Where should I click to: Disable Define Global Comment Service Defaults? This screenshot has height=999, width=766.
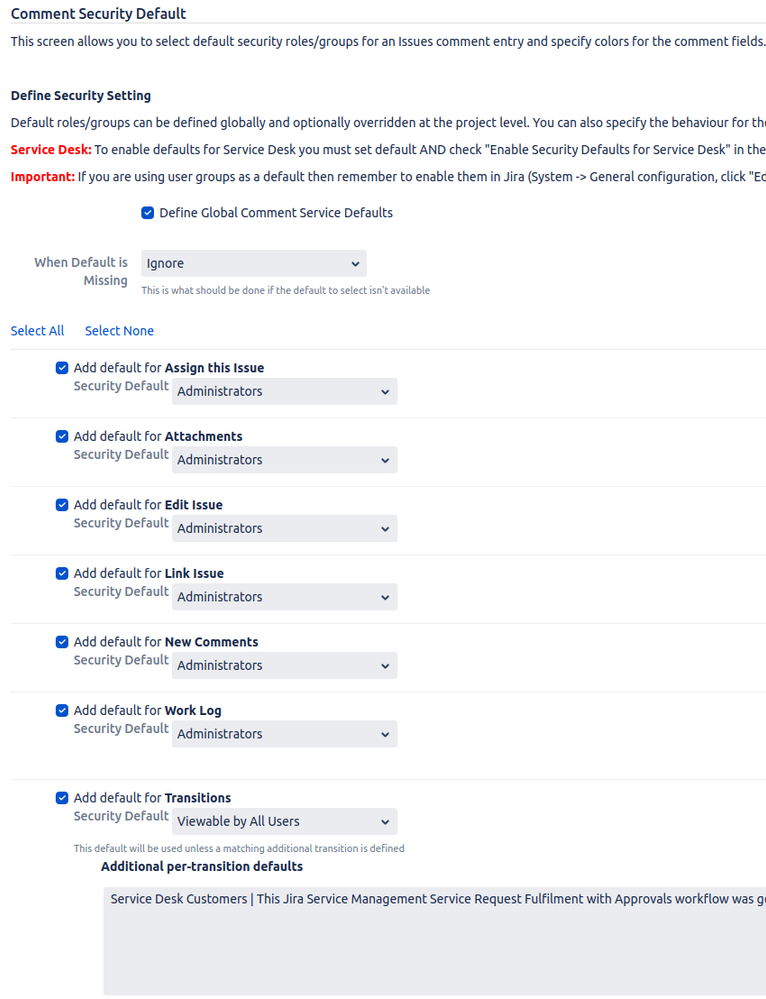click(147, 212)
